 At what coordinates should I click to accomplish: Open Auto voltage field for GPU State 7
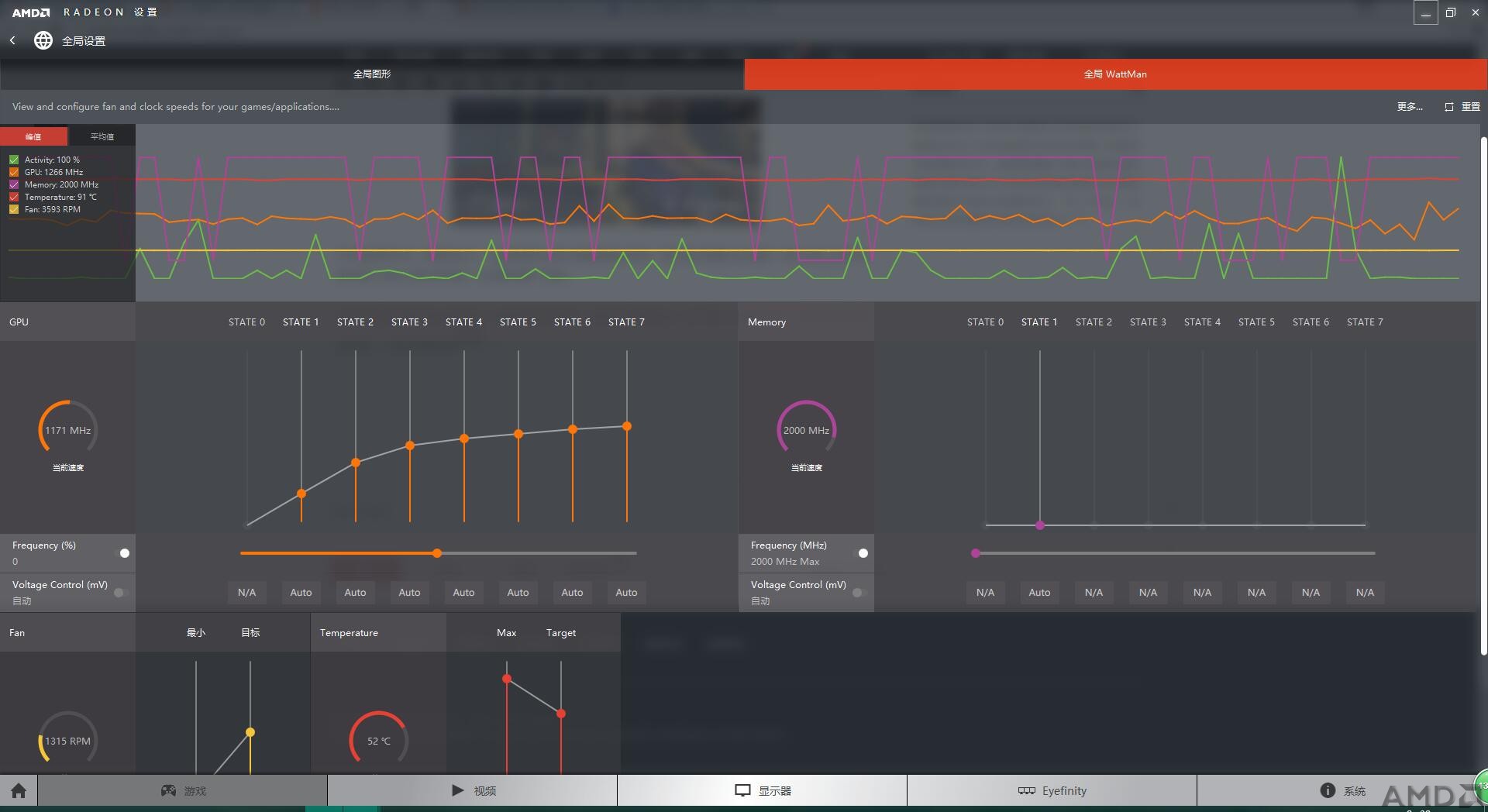coord(626,593)
